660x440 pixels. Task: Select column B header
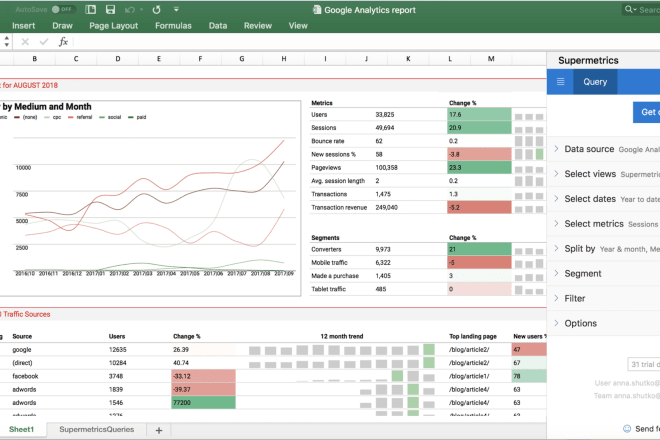click(x=35, y=59)
